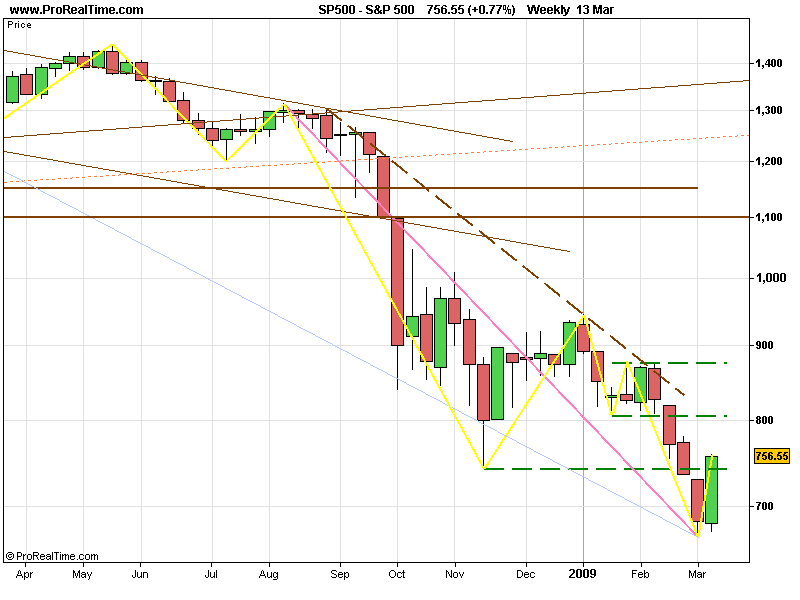
Task: Select the 1,400 price axis label
Action: coord(769,63)
